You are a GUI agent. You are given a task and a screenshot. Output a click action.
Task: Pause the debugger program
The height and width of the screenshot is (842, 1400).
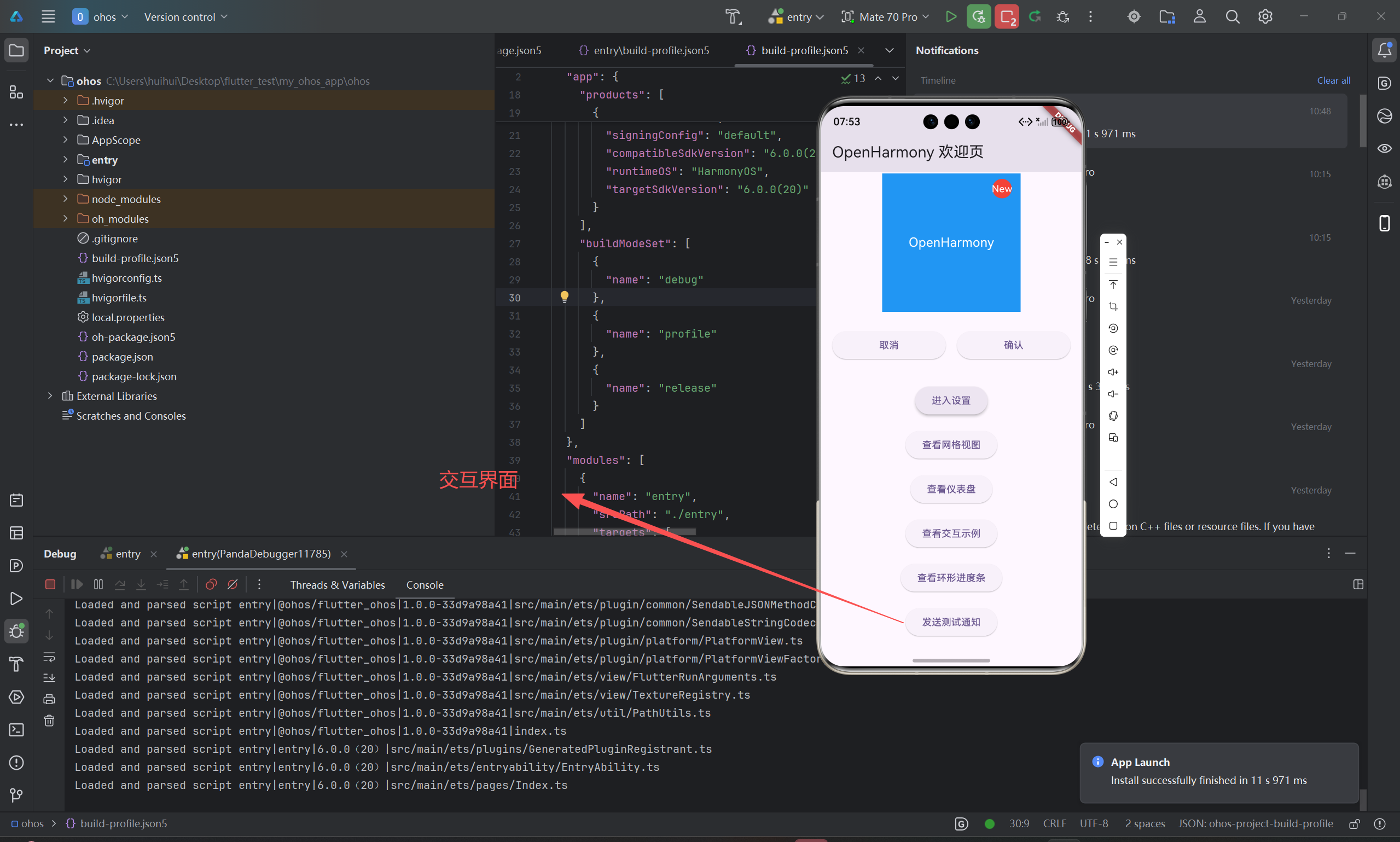(x=98, y=584)
